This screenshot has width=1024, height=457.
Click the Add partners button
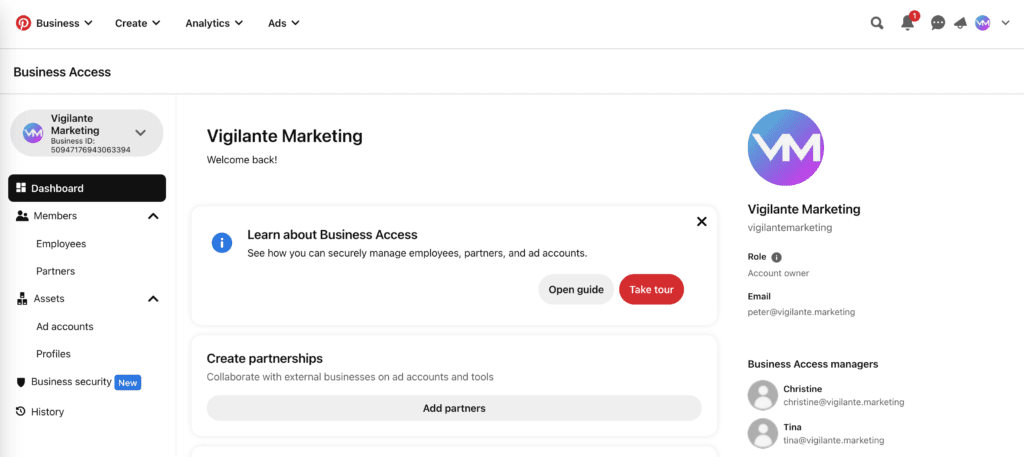[x=454, y=409]
